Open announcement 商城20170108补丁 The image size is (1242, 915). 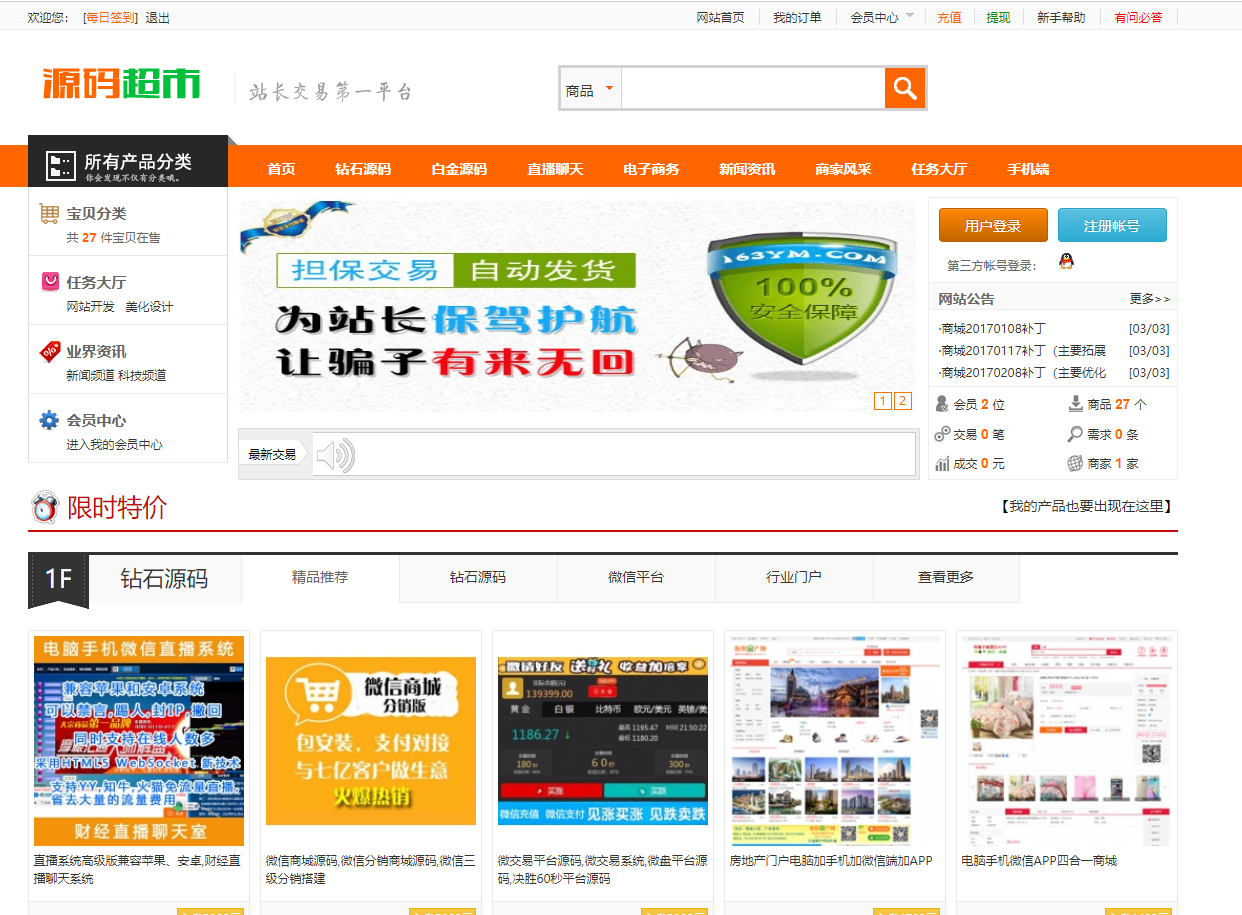point(993,328)
